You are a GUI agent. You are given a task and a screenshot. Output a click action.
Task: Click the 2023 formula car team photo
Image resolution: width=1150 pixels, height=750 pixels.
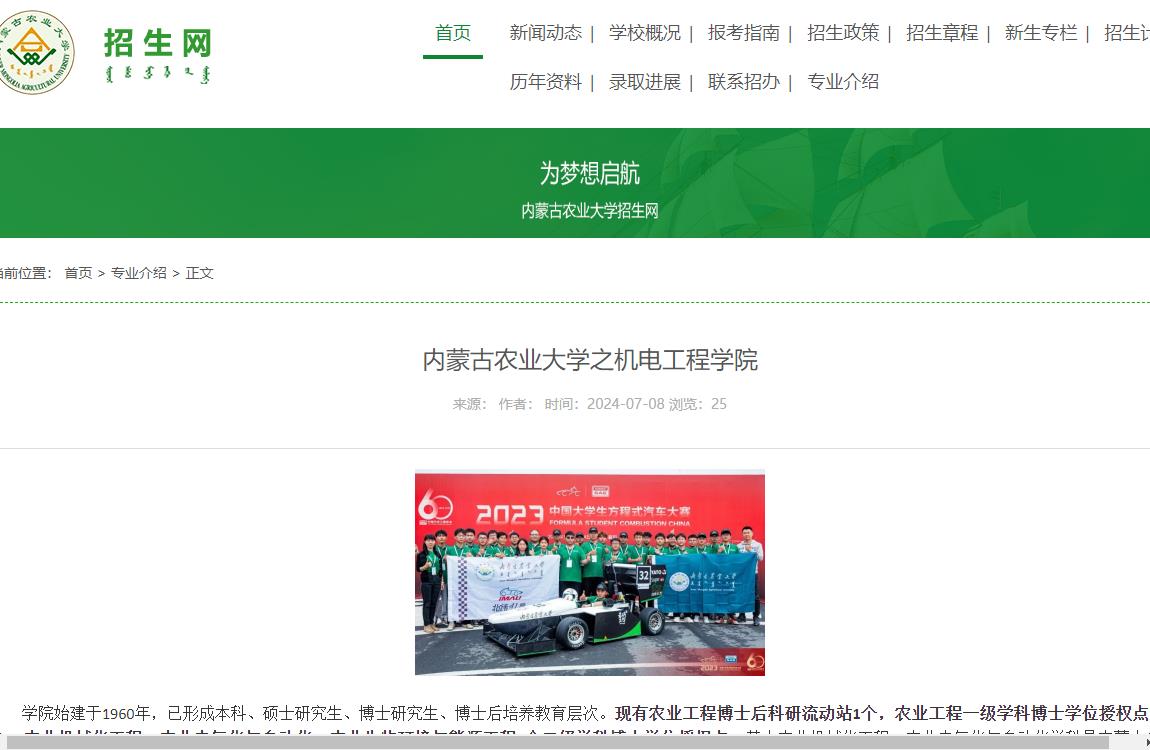(590, 572)
